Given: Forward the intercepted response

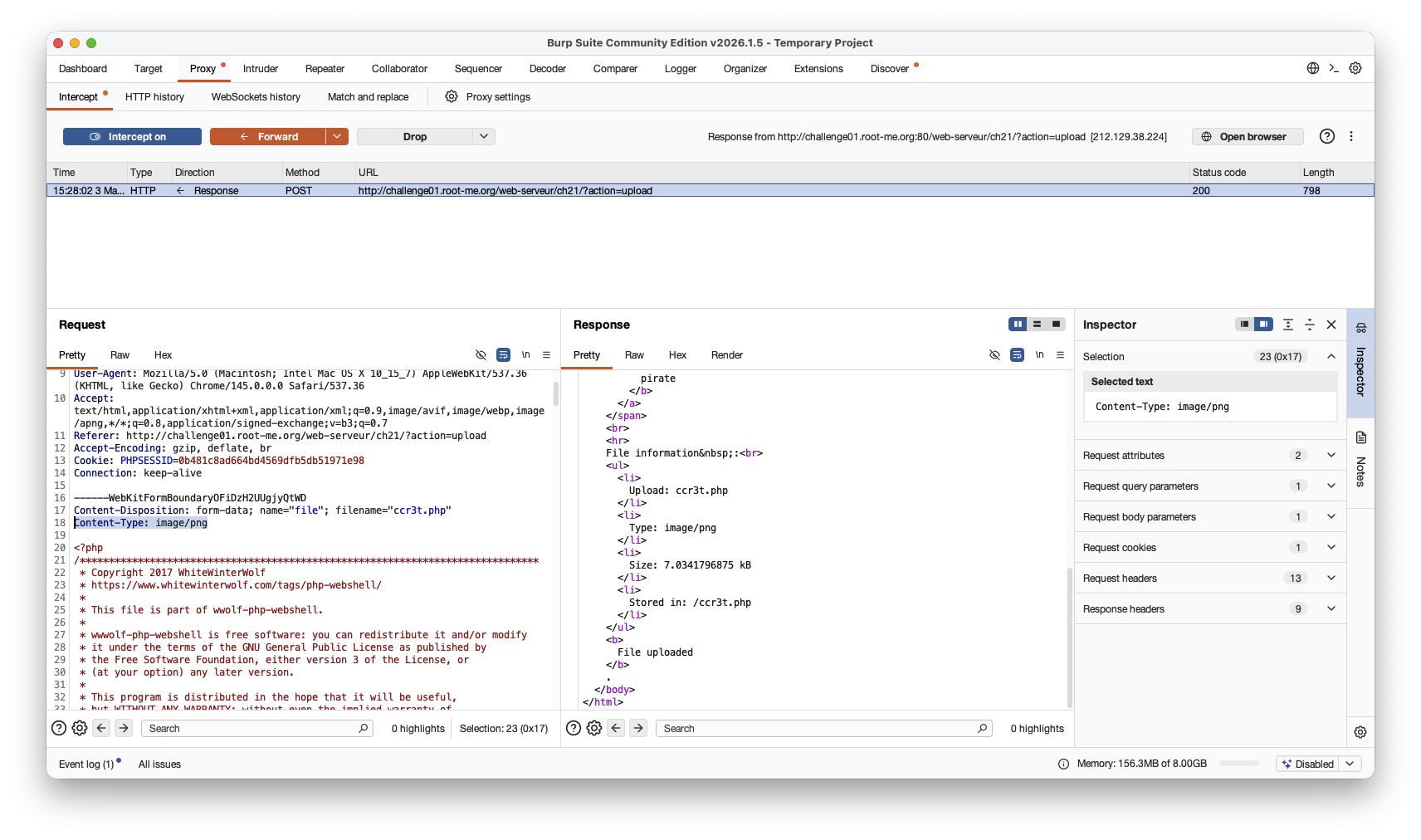Looking at the screenshot, I should [267, 136].
